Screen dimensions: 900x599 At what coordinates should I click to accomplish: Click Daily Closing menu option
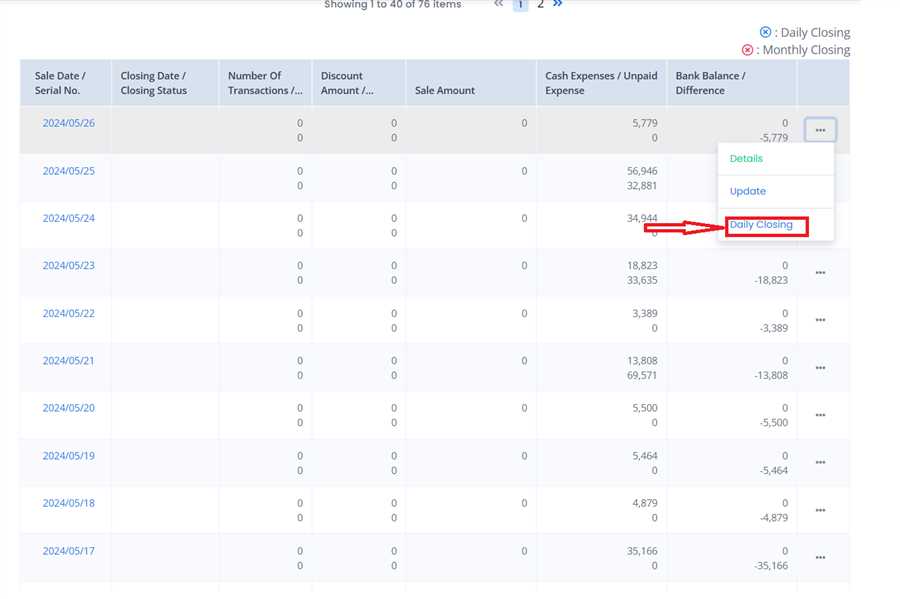click(762, 225)
